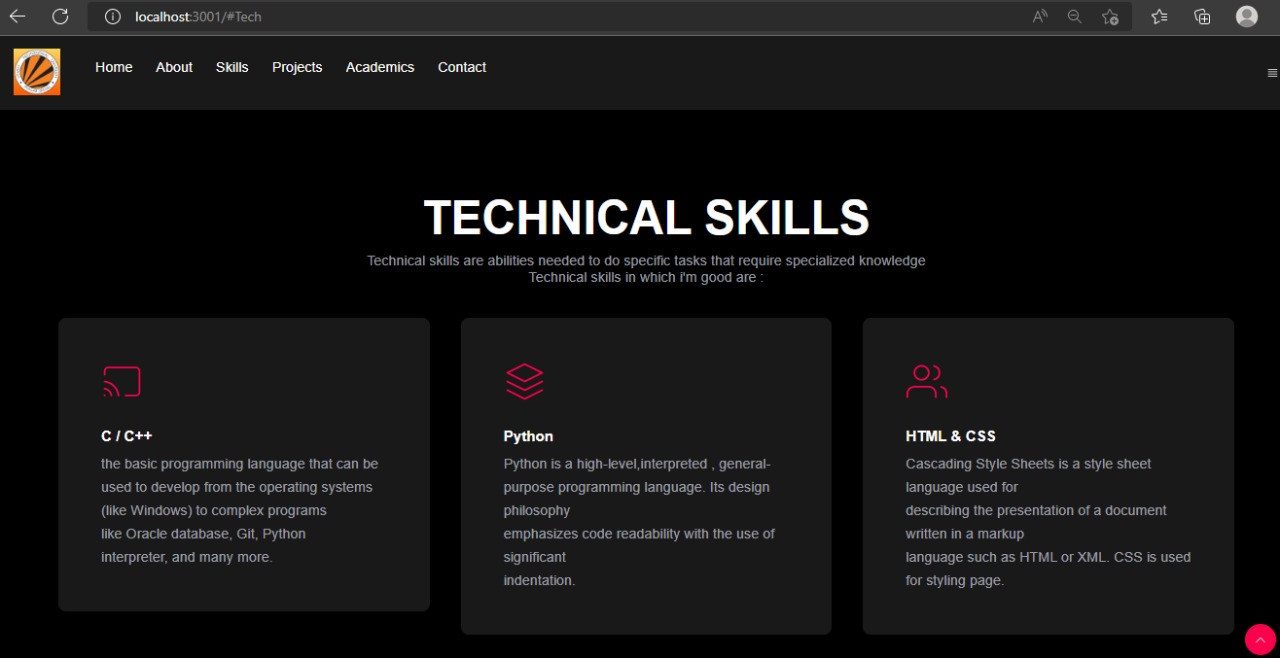Click the Collections icon in browser toolbar
Screen dimensions: 1280x658
click(1202, 16)
